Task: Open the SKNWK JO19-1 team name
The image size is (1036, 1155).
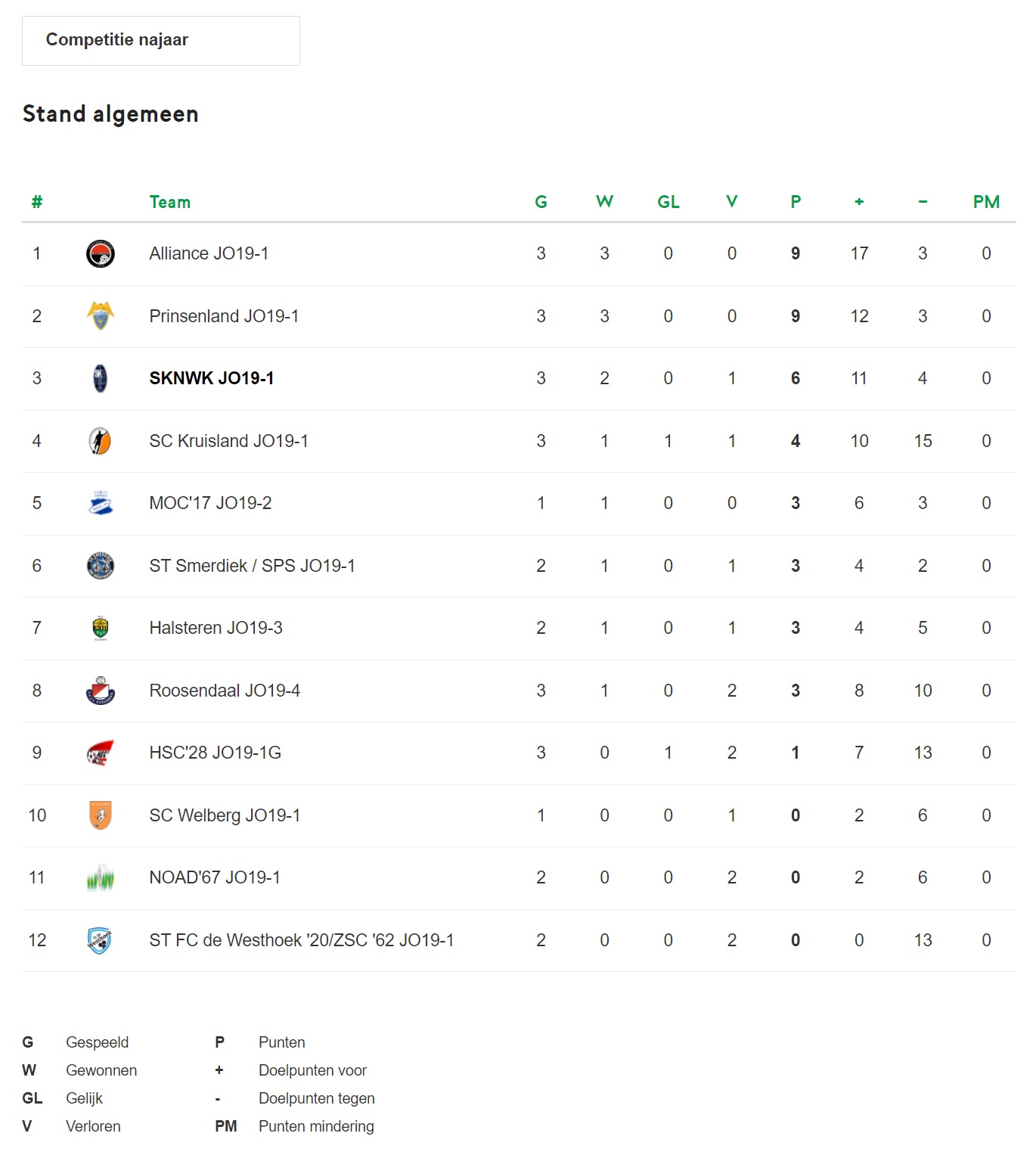Action: 212,378
